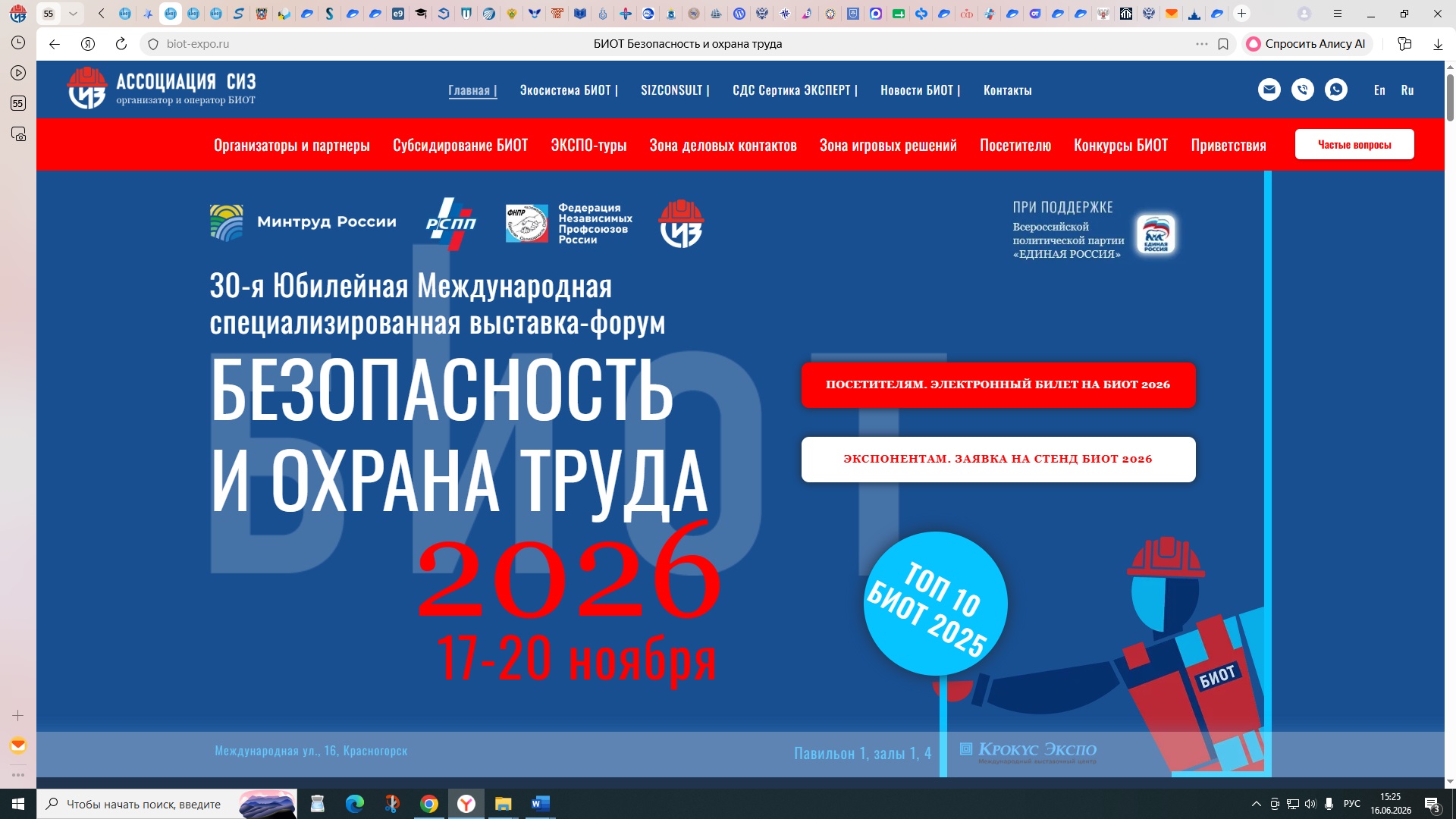
Task: Open Зона деловых контактов section
Action: pos(723,145)
